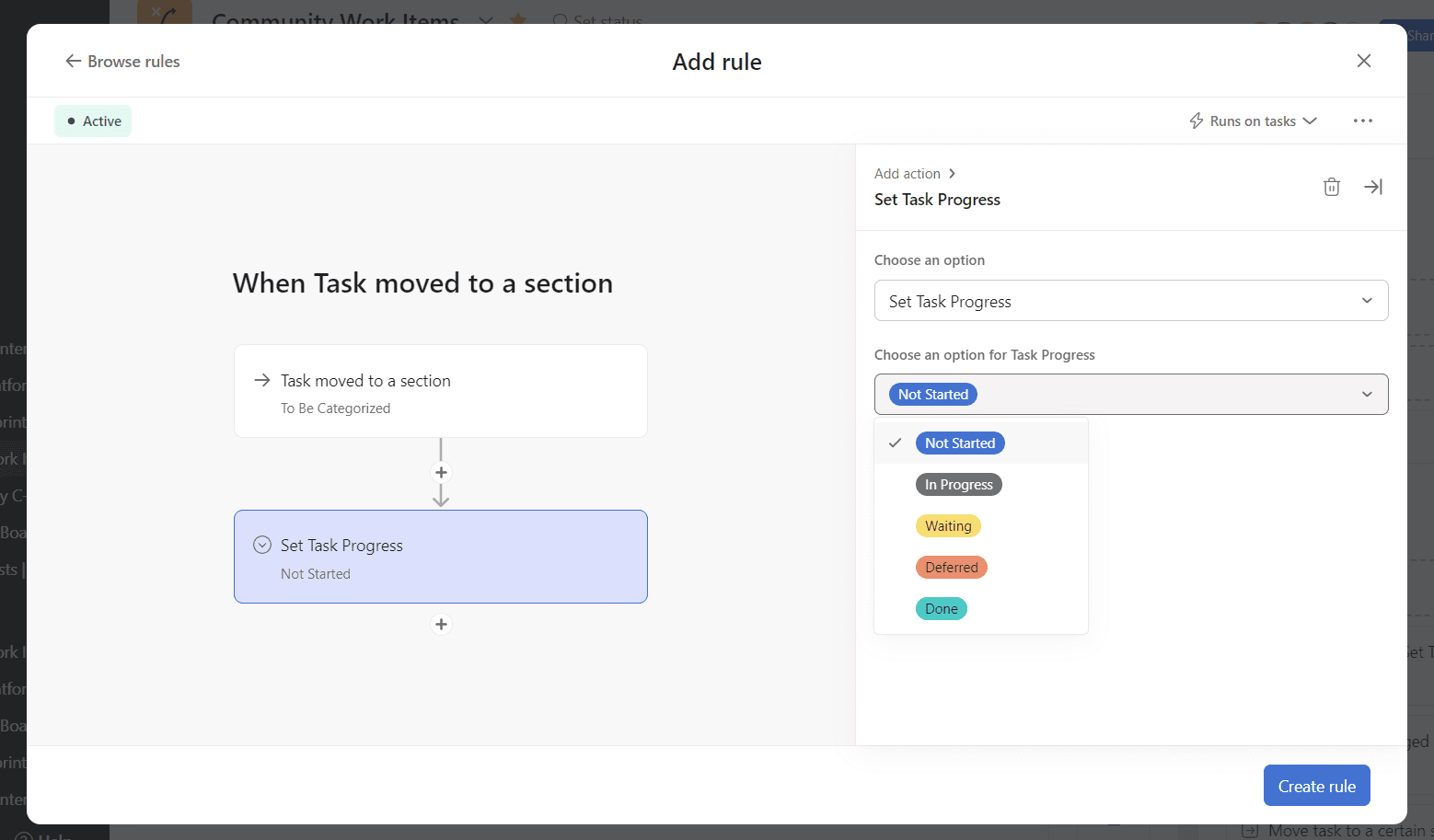
Task: Select the Deferred progress option
Action: click(x=951, y=567)
